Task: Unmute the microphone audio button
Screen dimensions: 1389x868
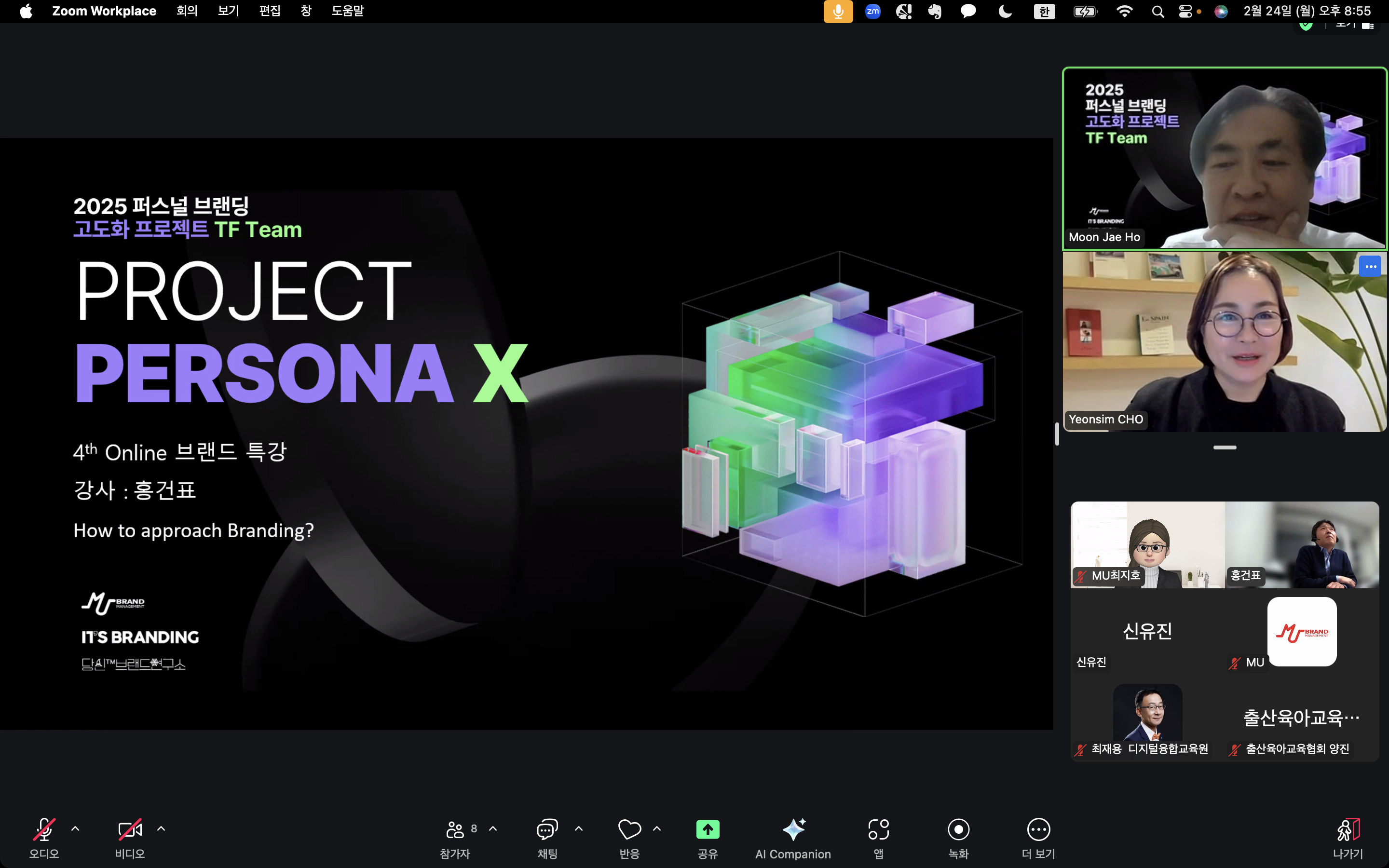Action: click(x=44, y=829)
